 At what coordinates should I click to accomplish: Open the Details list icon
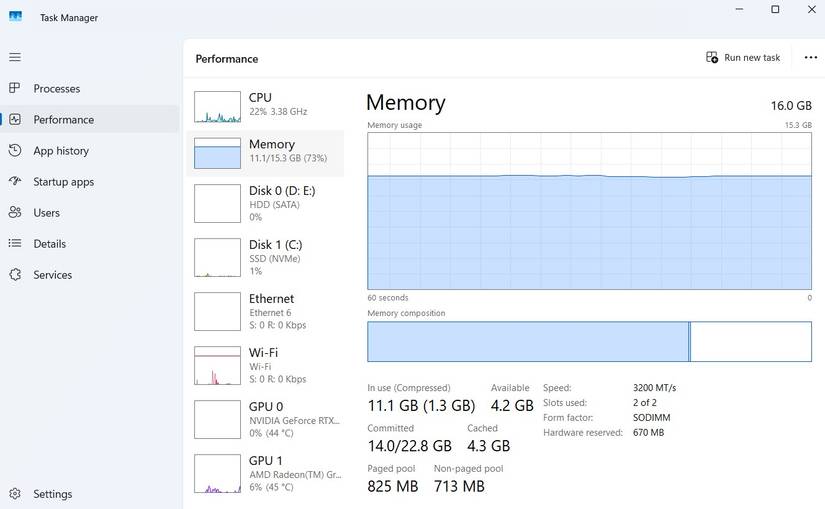[15, 243]
